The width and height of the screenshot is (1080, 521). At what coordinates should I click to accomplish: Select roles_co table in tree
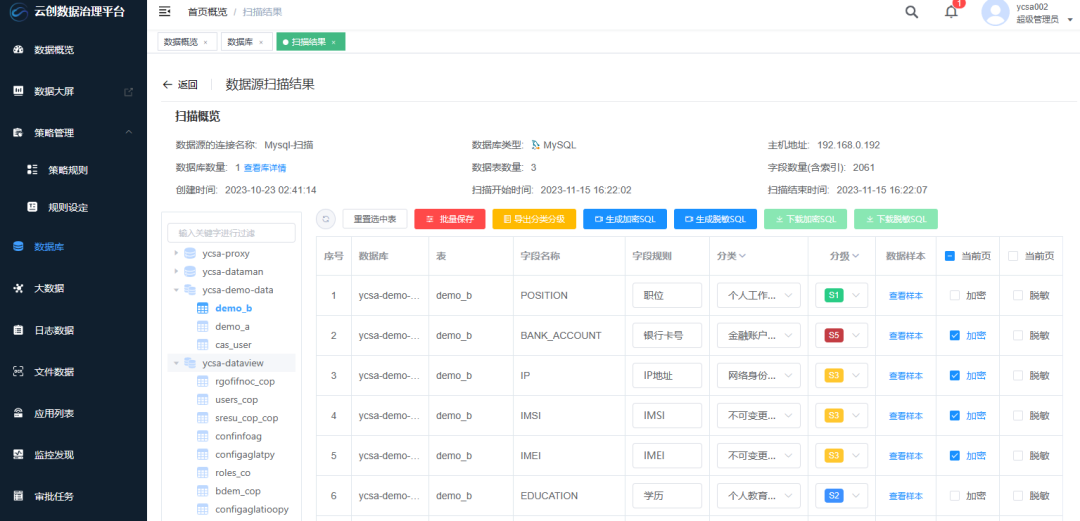click(232, 473)
